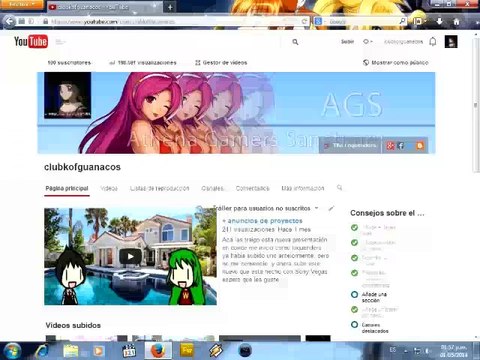Click the search bar magnifier in Firefox

(x=402, y=21)
